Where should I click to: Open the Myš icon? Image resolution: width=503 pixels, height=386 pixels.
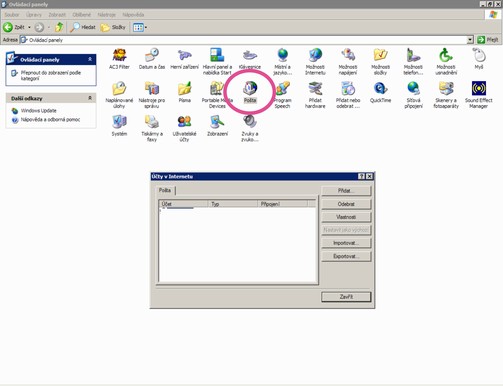[479, 59]
